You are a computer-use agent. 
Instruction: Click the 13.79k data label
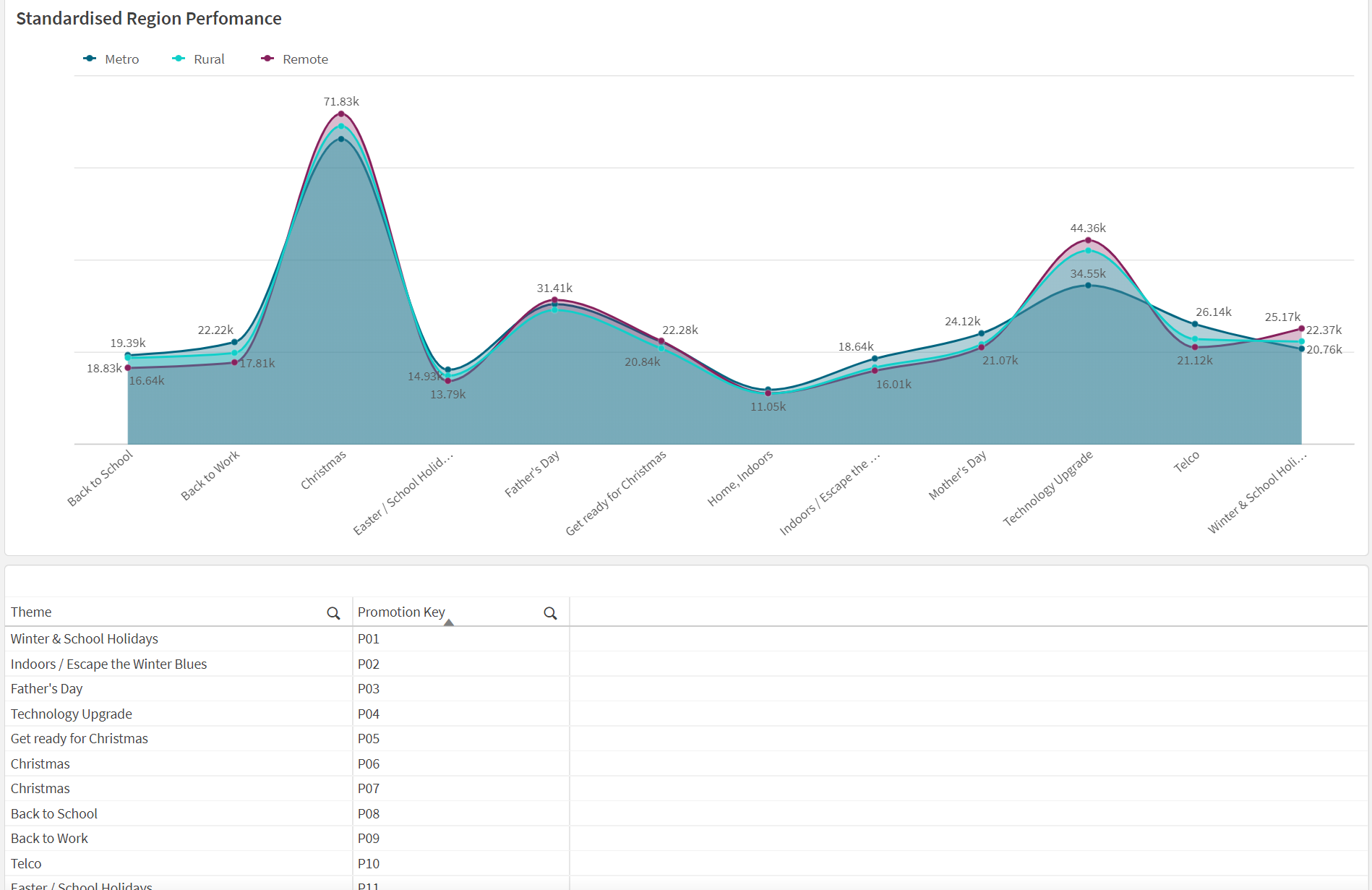[448, 395]
